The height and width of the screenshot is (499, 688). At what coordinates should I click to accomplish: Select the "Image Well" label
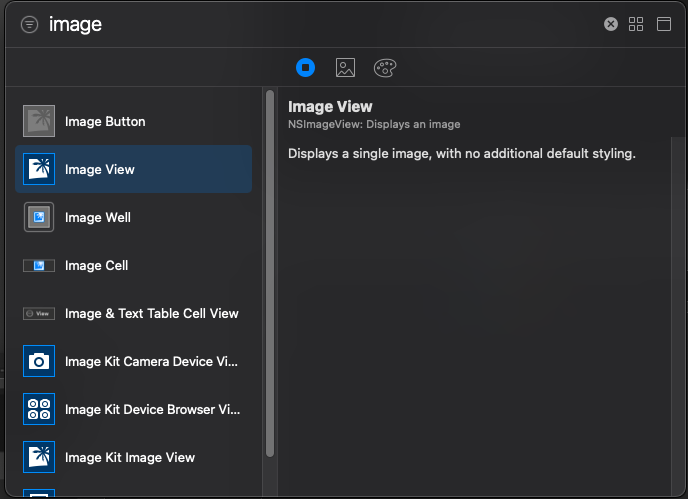(98, 217)
